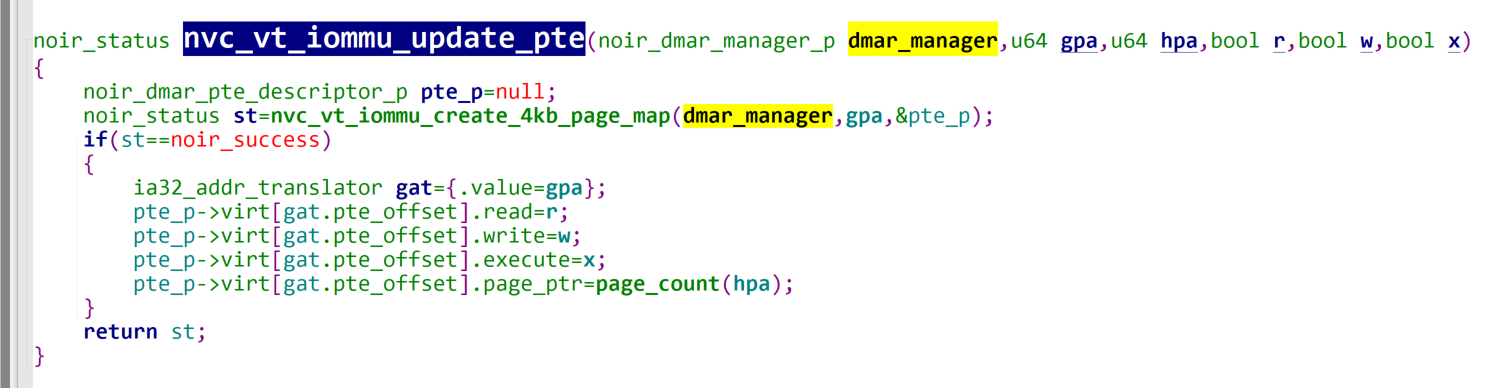This screenshot has width=1496, height=388.
Task: Click dmar_manager parameter in the function signature
Action: pos(923,42)
